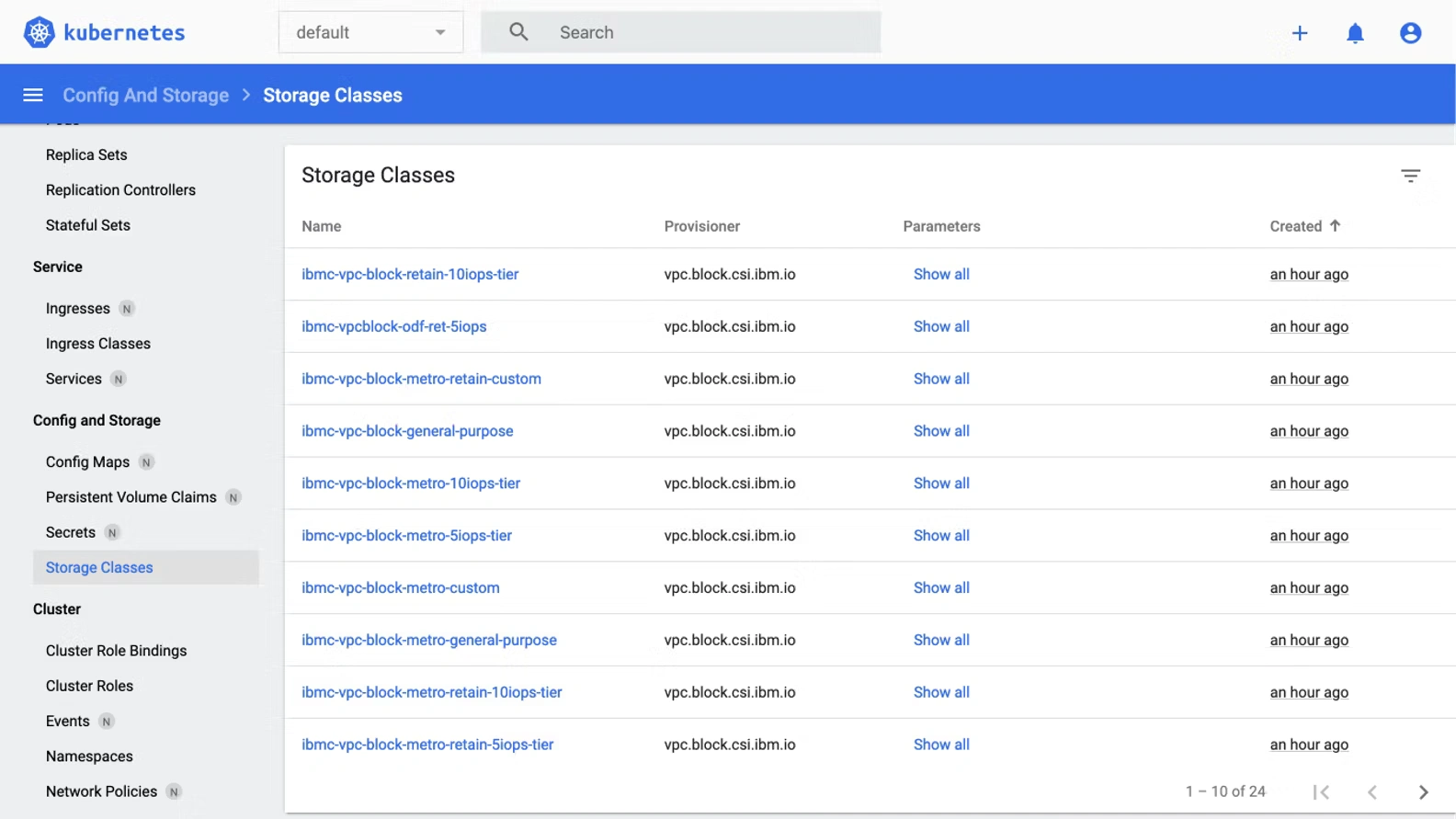Sort table by Name column header
Image resolution: width=1456 pixels, height=819 pixels.
[x=322, y=226]
